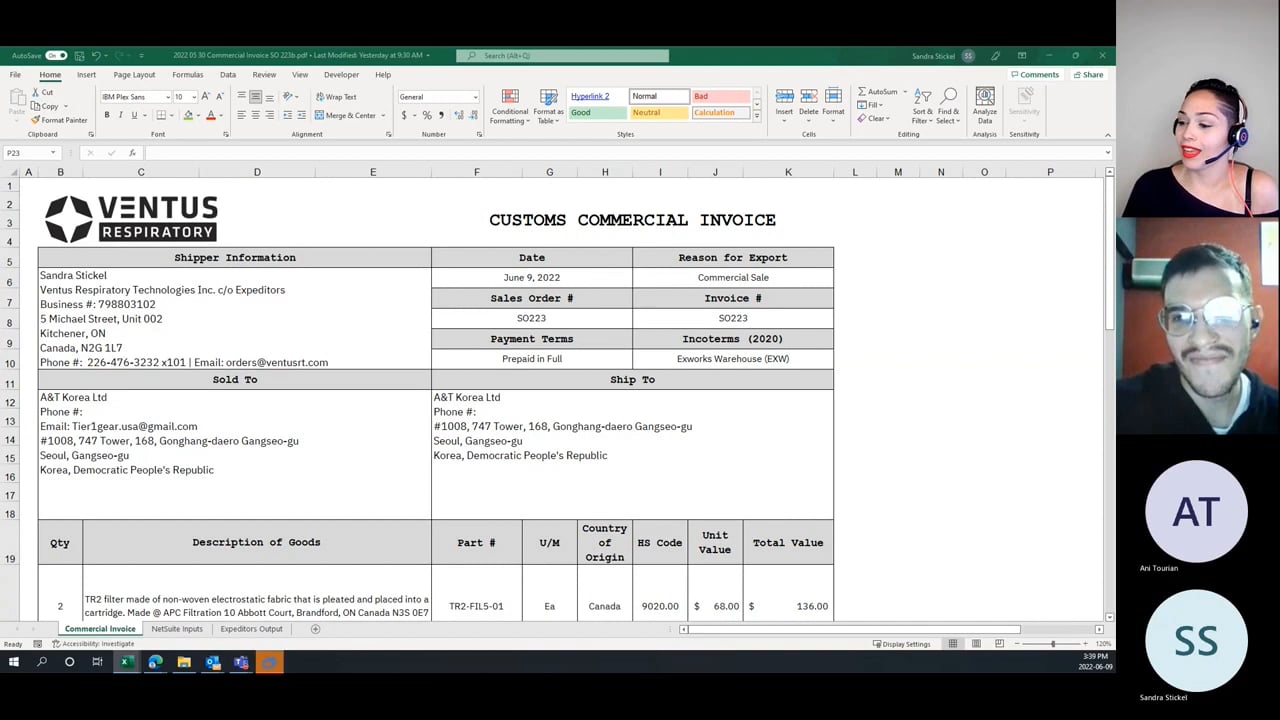Click Increase Decimal icon
Screen dimensions: 1280x720
point(459,115)
